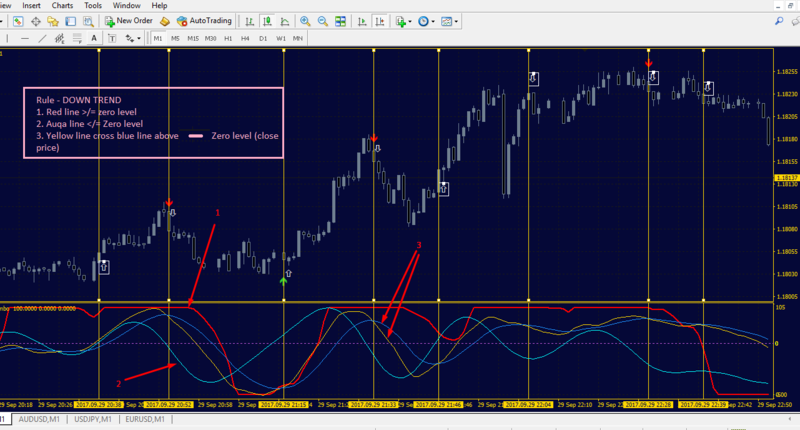Viewport: 800px width, 430px height.
Task: Zoom out of the chart
Action: pos(323,21)
